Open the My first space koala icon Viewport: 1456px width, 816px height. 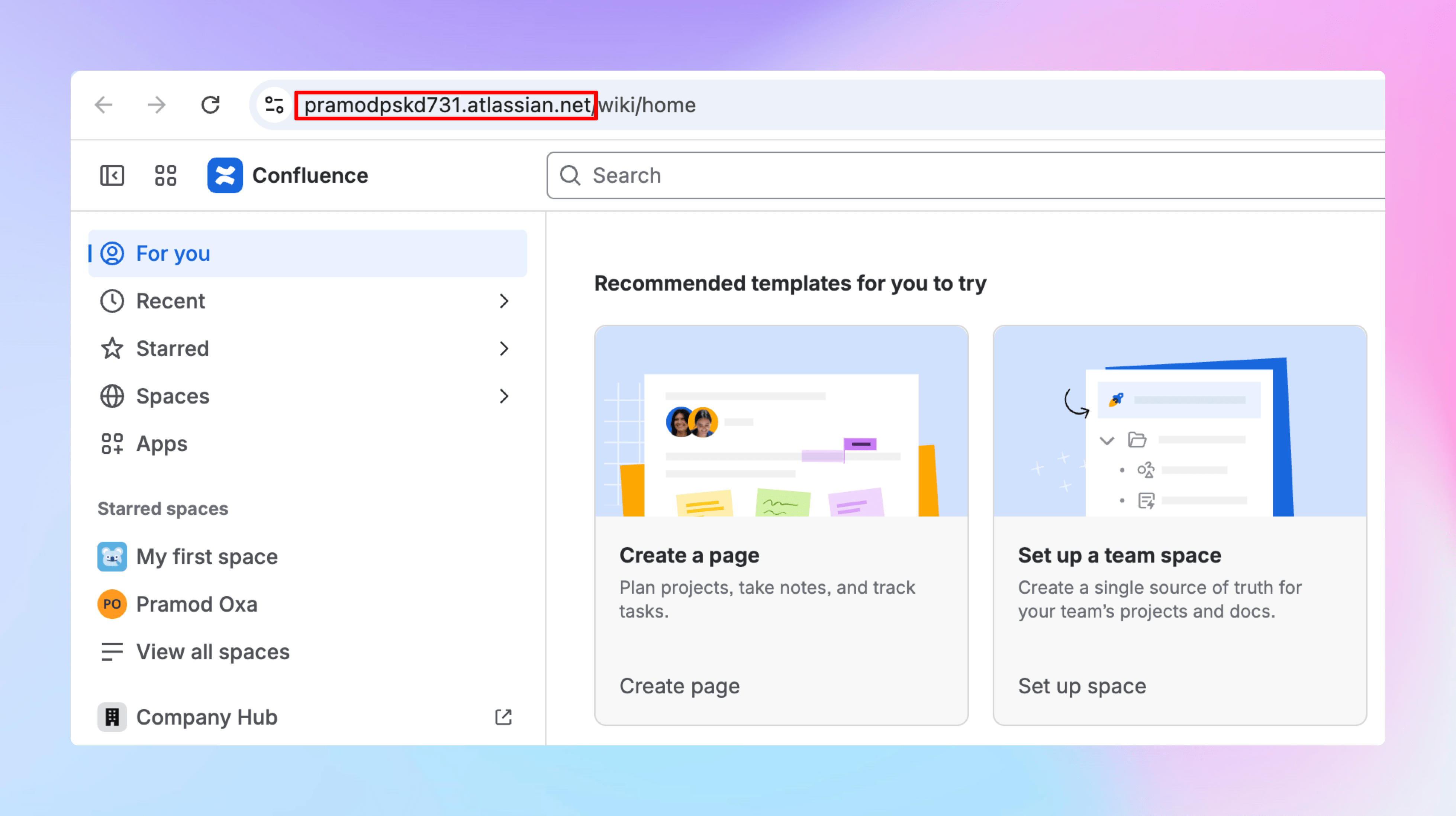click(x=112, y=557)
